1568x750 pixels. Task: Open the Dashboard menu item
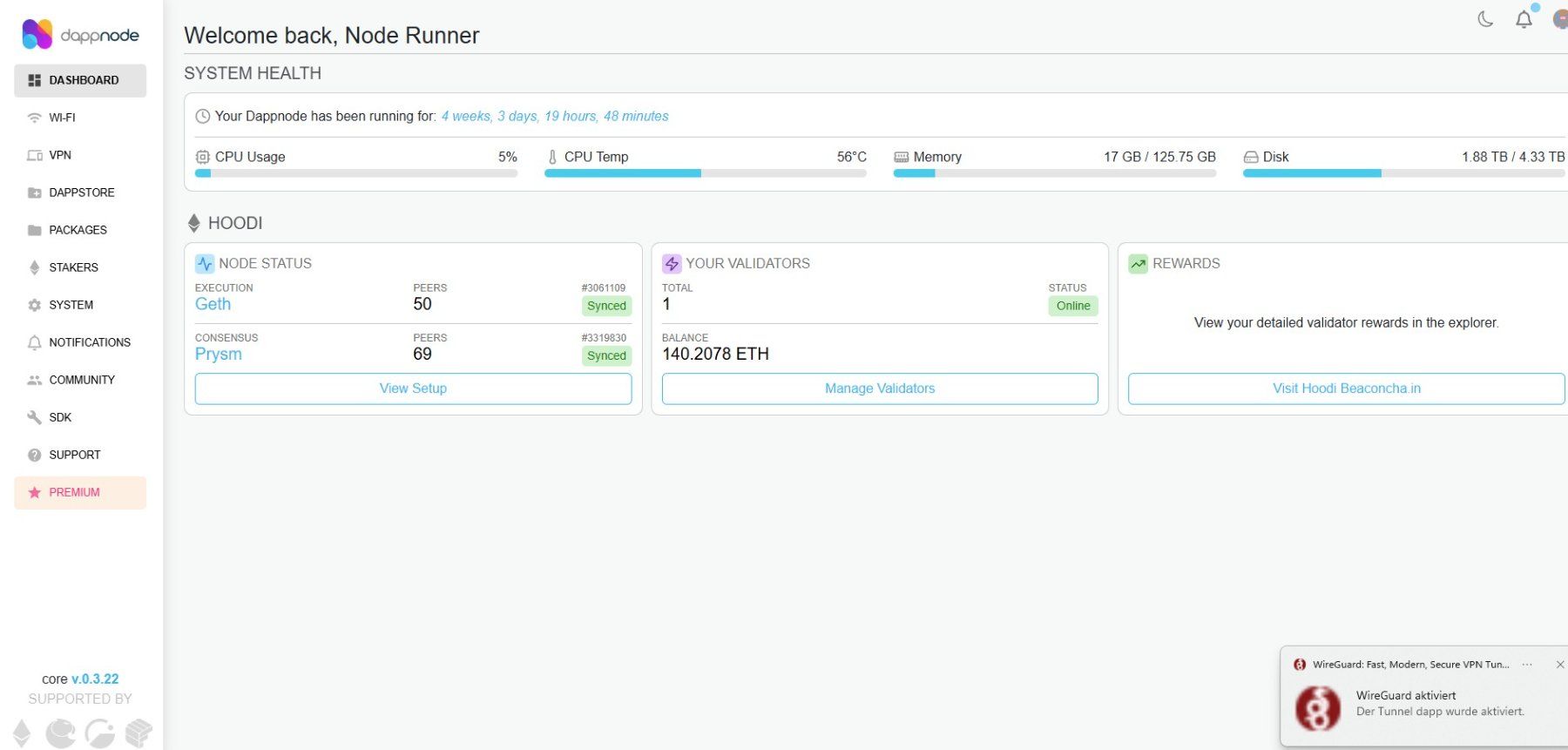click(x=80, y=80)
